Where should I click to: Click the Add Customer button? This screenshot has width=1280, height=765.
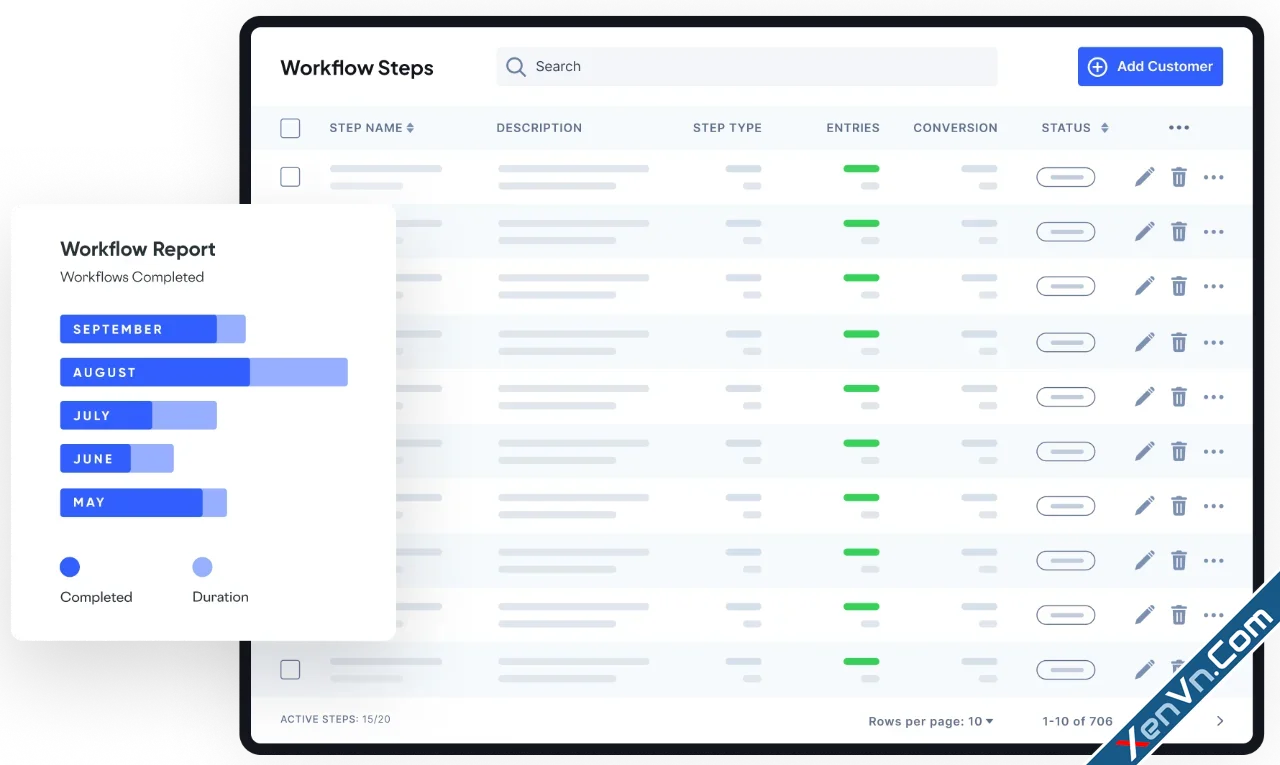tap(1150, 67)
